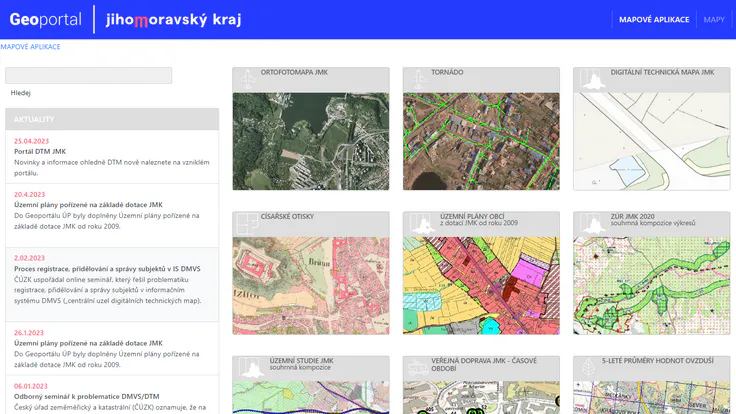Open the Portál DTM JMK news item
The height and width of the screenshot is (414, 736).
(40, 151)
